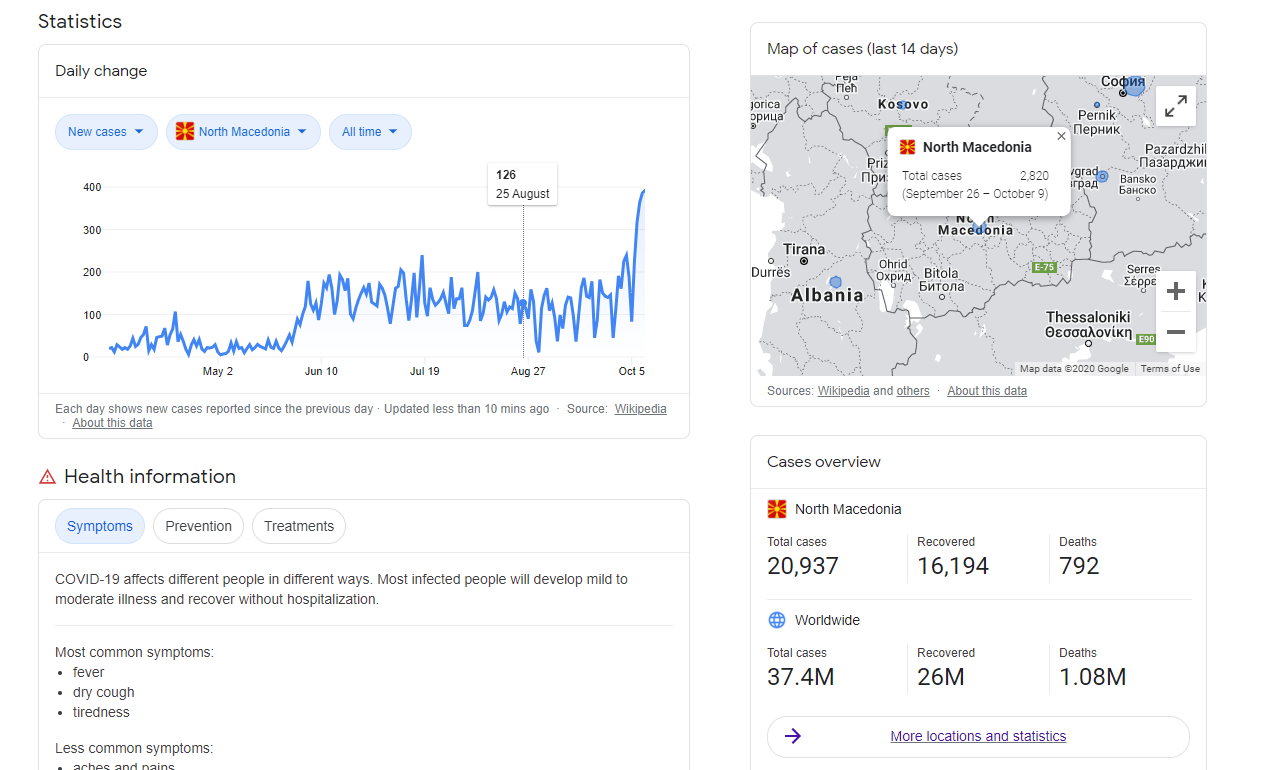Image resolution: width=1261 pixels, height=770 pixels.
Task: Click the Health information warning icon
Action: [x=47, y=477]
